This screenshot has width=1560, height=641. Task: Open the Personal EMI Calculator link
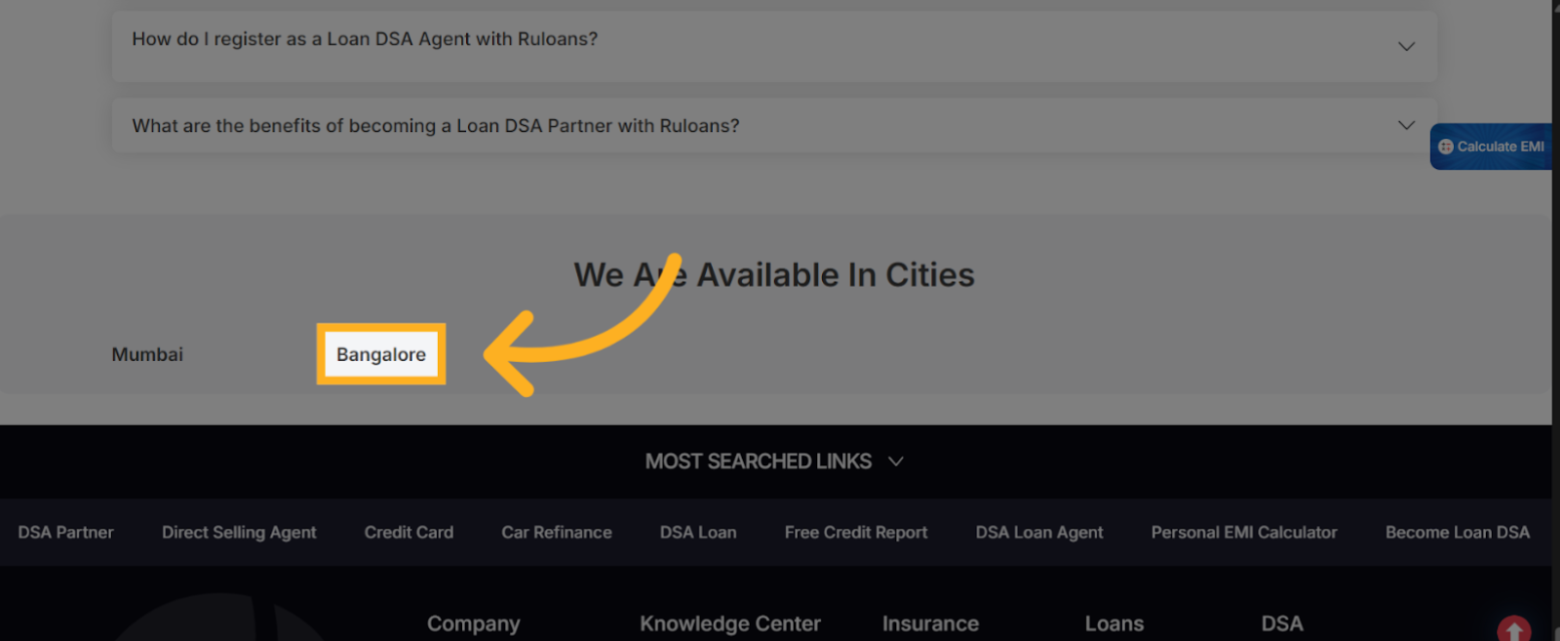1243,532
